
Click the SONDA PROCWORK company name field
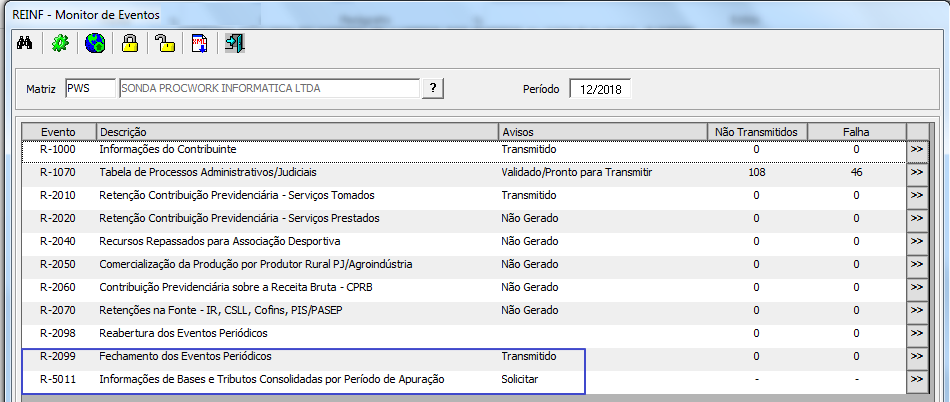[x=270, y=88]
